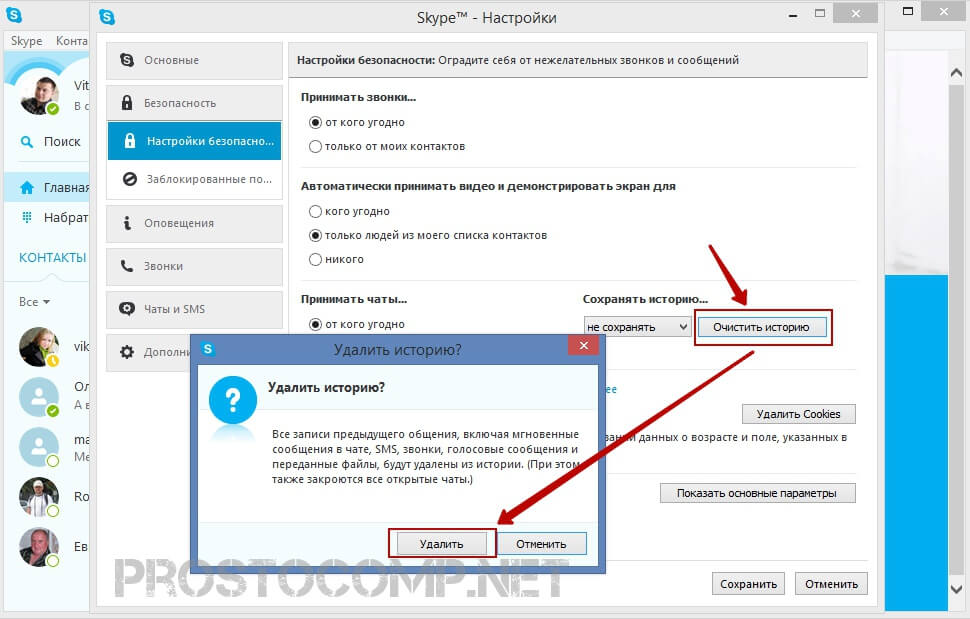Open the Skype menu

click(x=27, y=41)
